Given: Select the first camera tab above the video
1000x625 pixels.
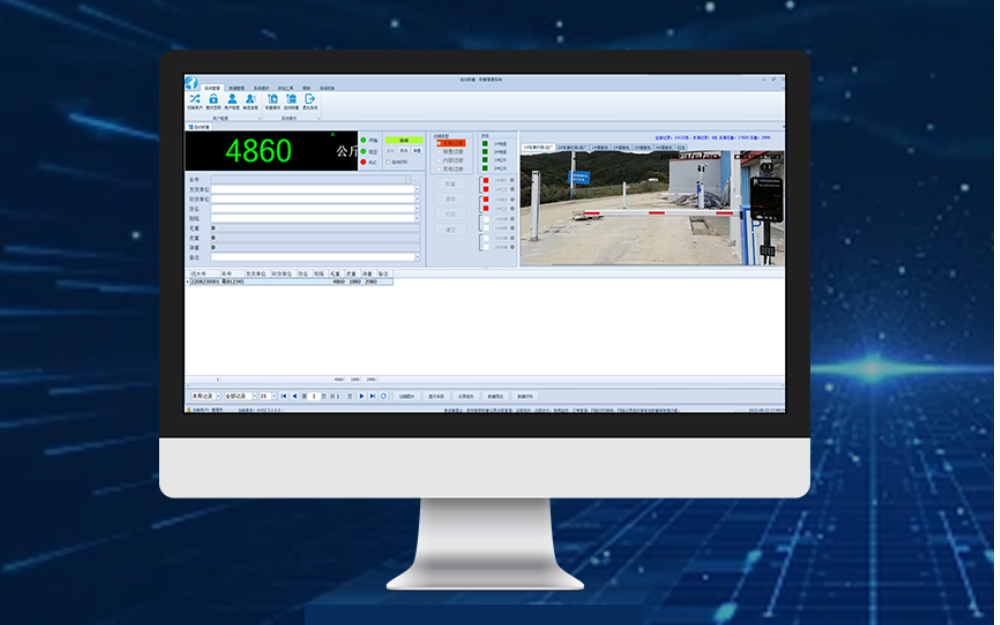Looking at the screenshot, I should [x=538, y=147].
